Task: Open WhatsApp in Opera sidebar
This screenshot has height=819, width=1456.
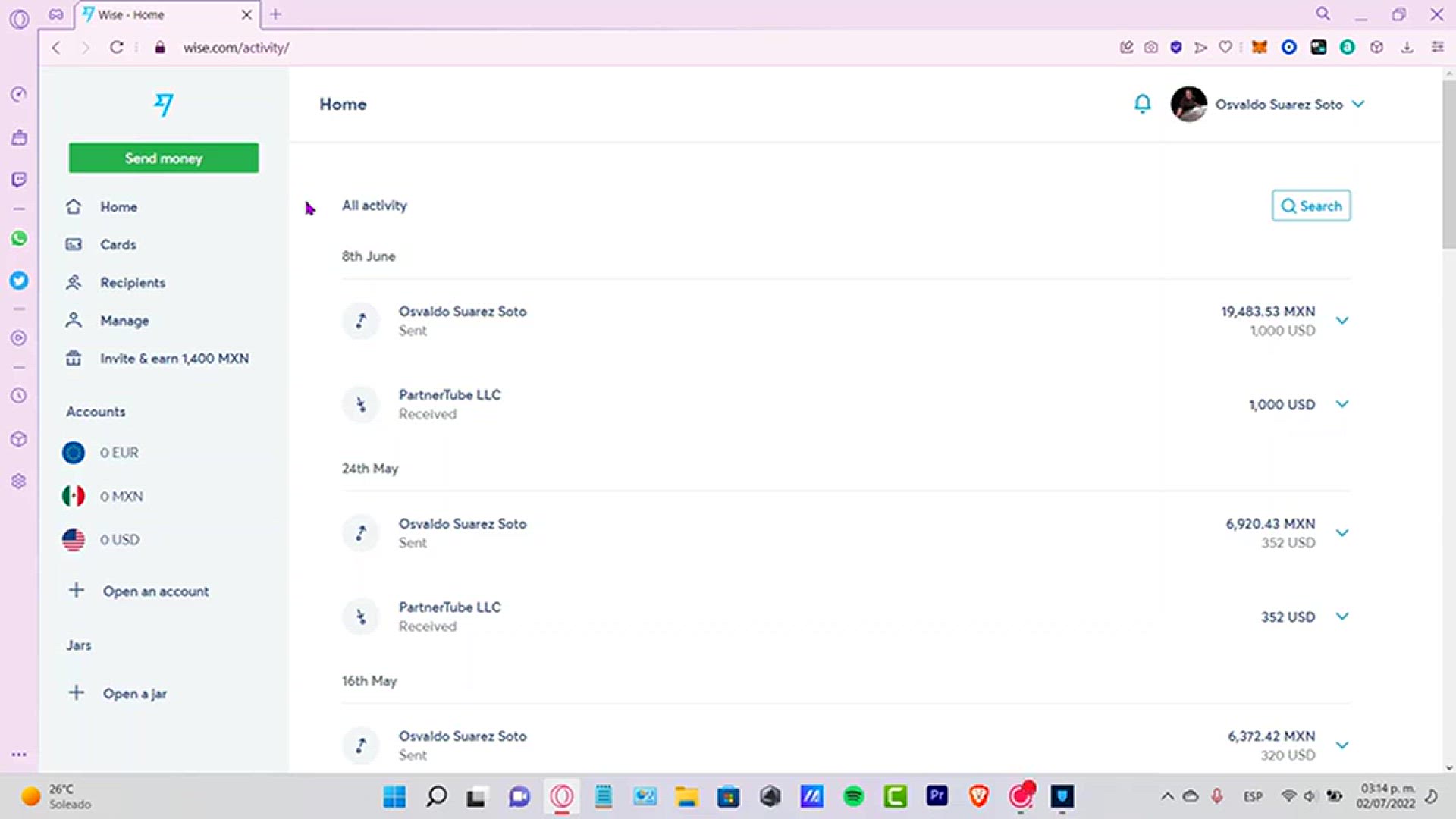Action: pyautogui.click(x=19, y=239)
